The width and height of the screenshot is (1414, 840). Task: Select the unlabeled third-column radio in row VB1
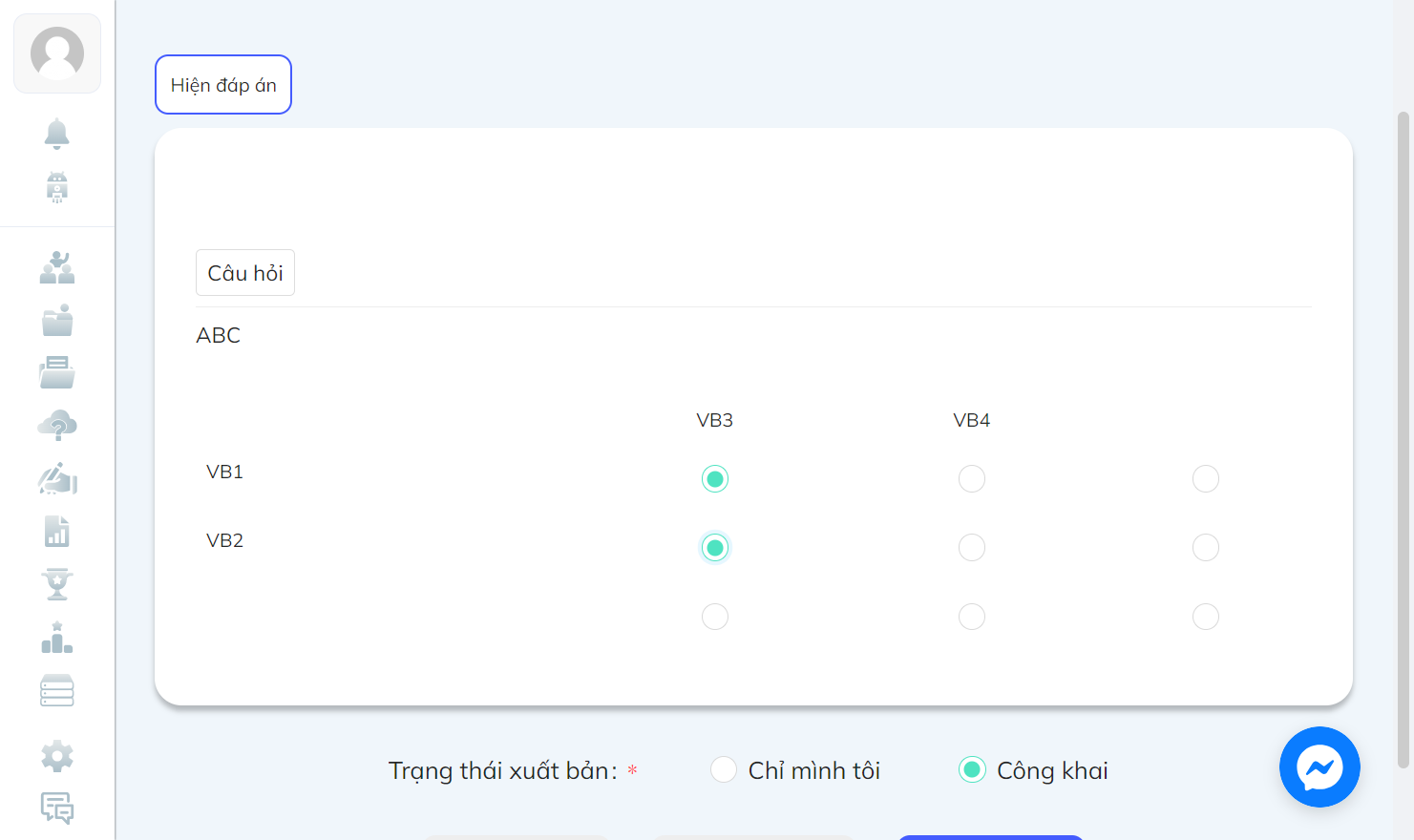tap(1206, 478)
